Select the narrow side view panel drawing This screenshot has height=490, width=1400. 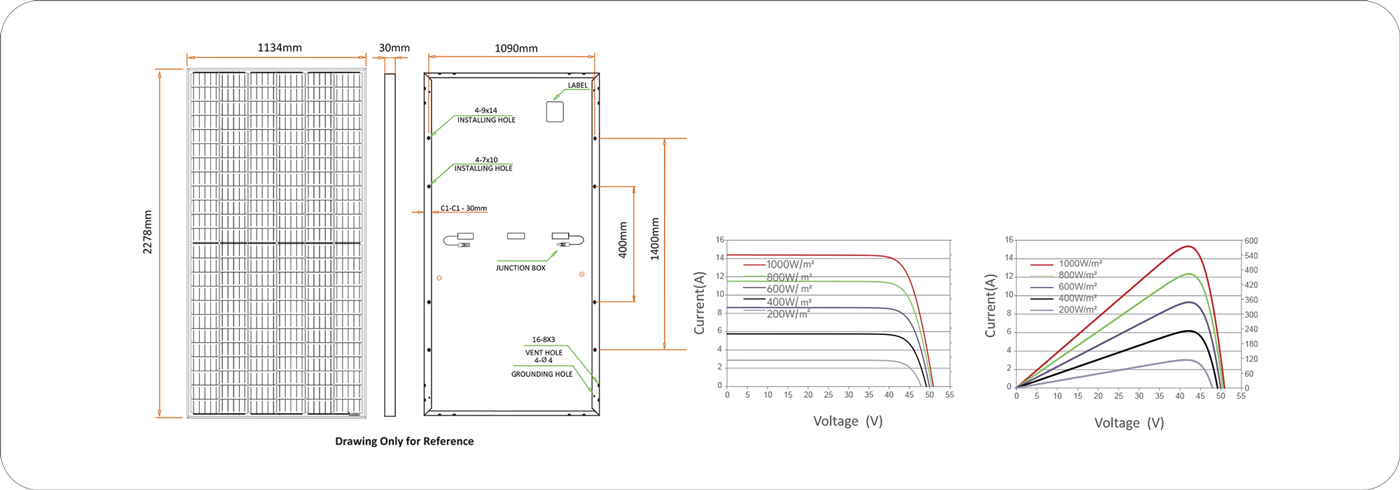(390, 243)
